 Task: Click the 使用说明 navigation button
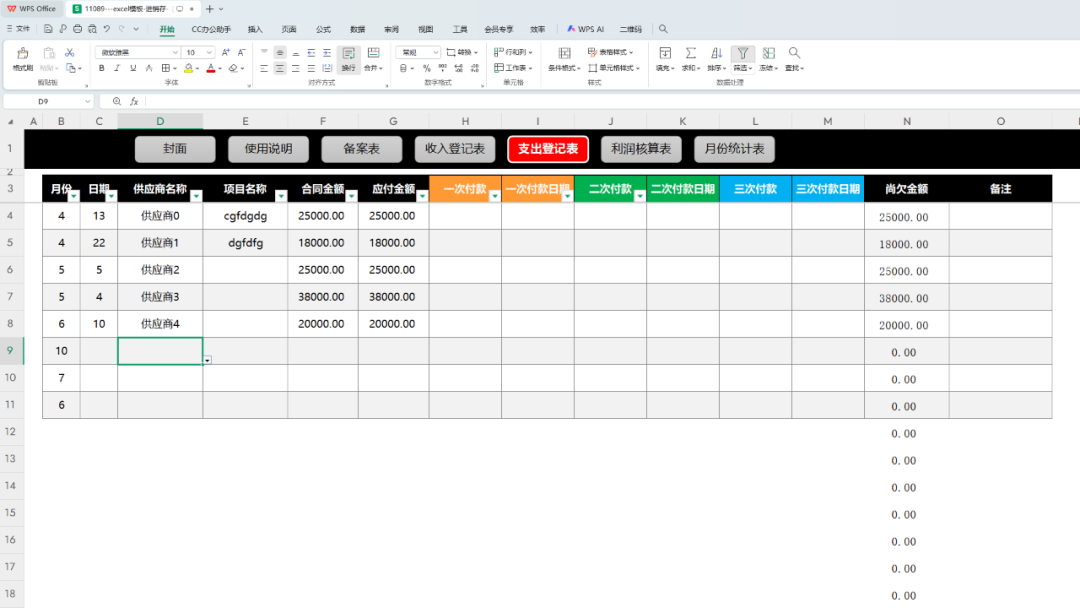269,149
